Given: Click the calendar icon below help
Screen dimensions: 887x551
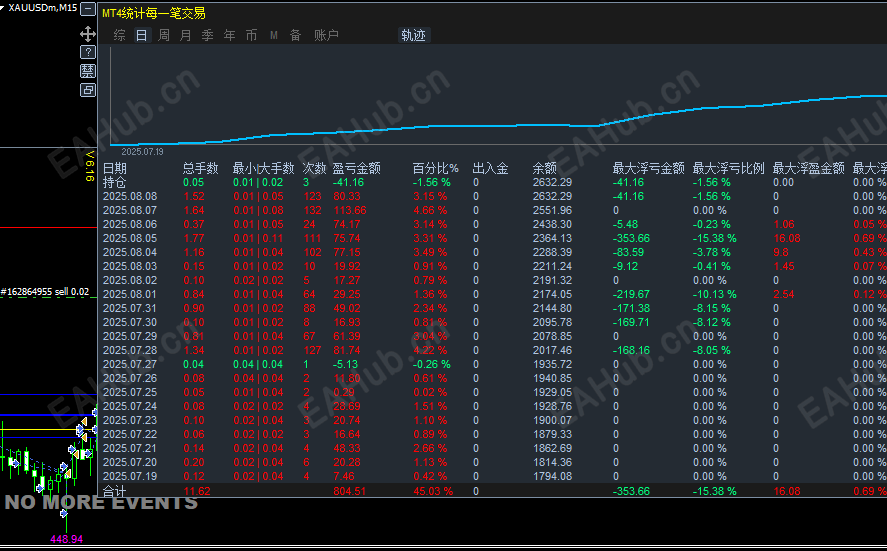Looking at the screenshot, I should point(88,71).
